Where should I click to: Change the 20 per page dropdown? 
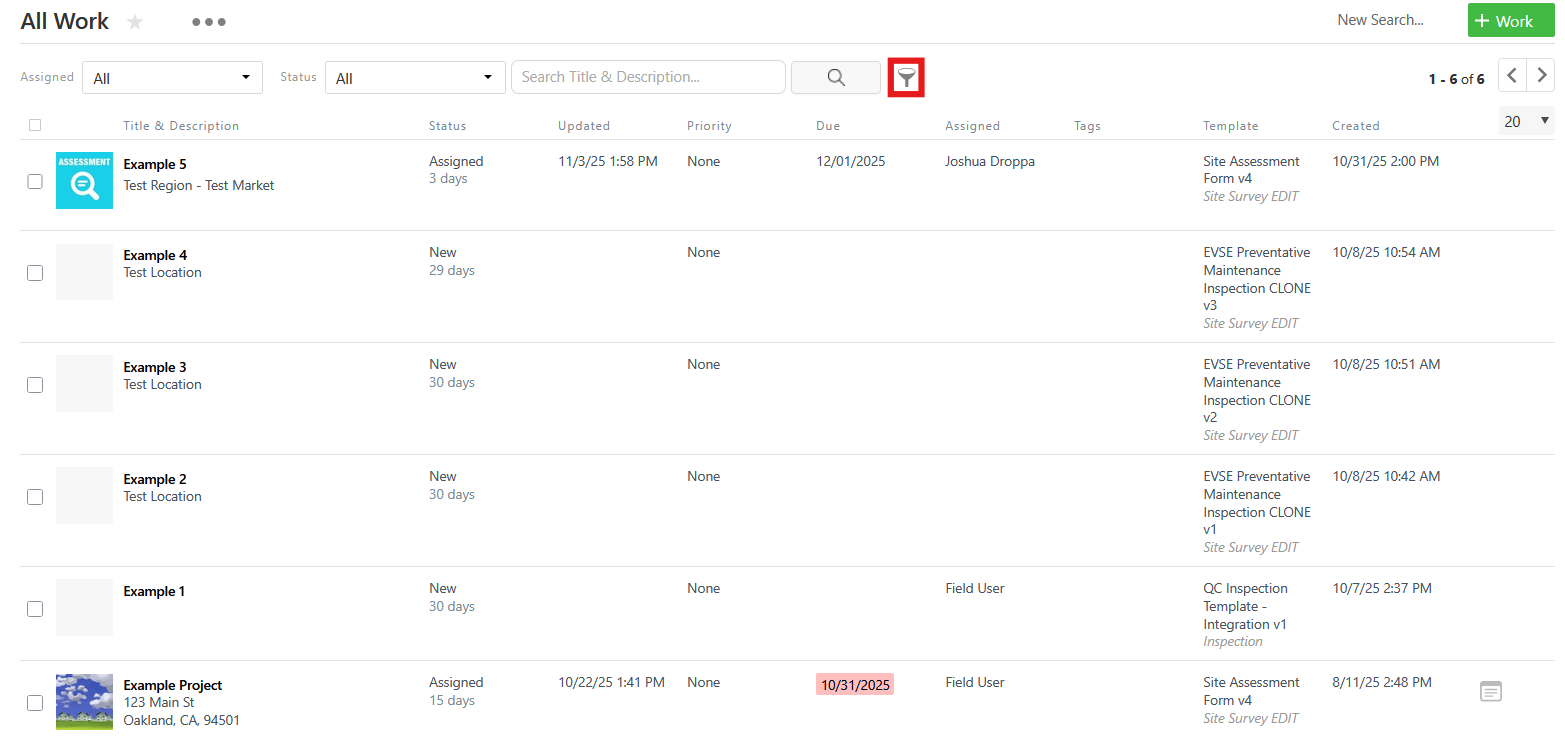[1526, 121]
